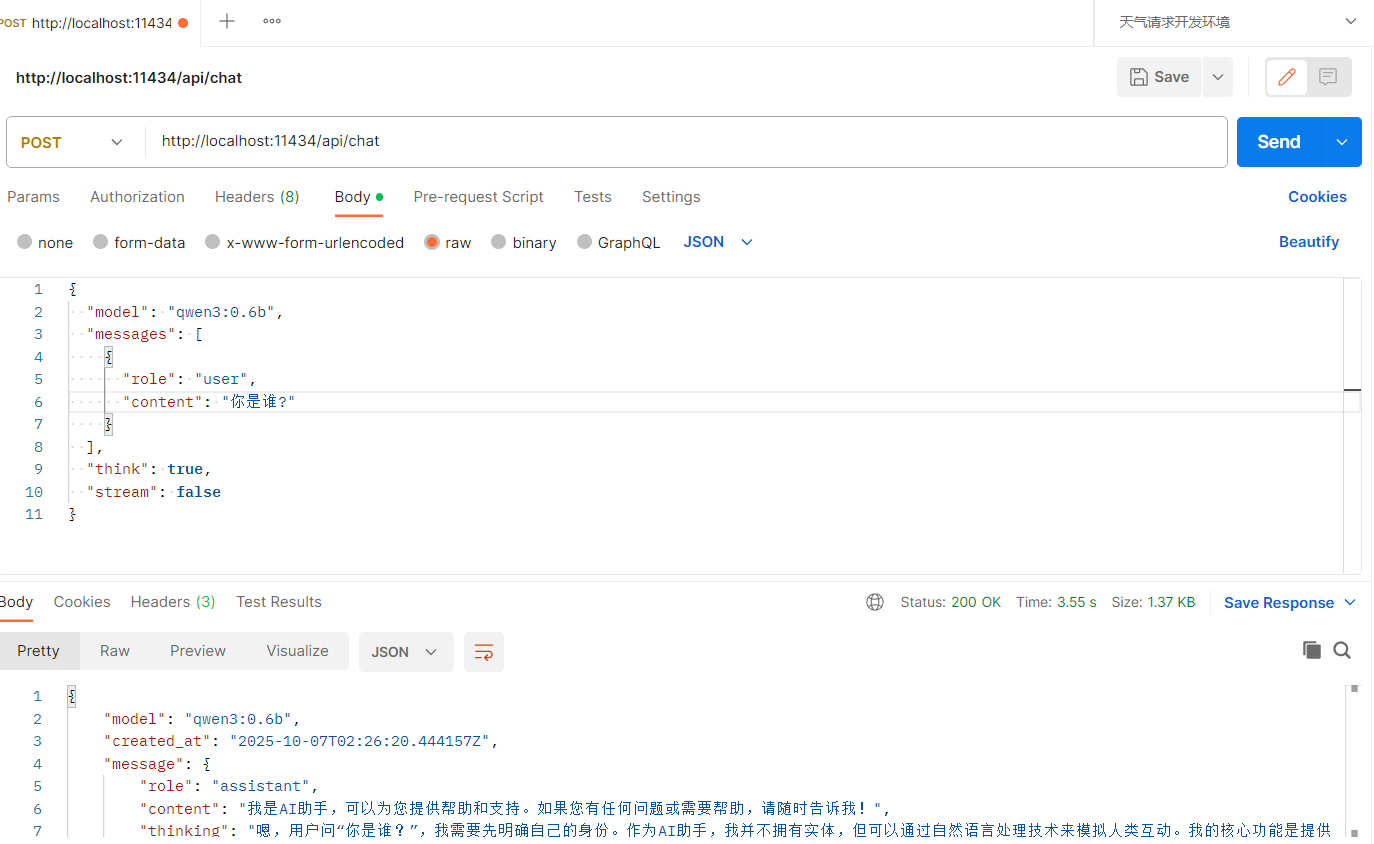Switch to the Authorization tab
1374x844 pixels.
[137, 197]
